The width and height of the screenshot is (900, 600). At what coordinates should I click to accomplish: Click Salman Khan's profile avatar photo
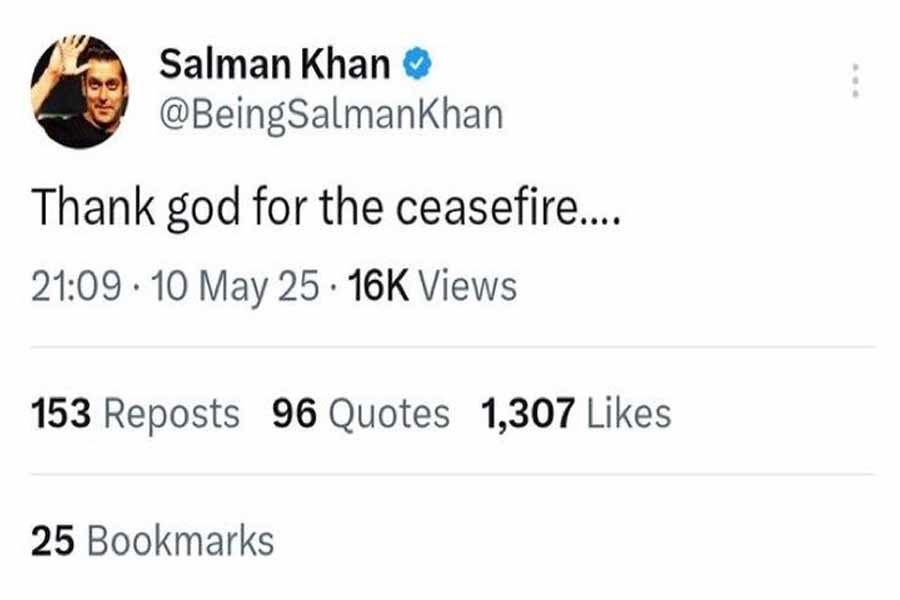click(79, 92)
